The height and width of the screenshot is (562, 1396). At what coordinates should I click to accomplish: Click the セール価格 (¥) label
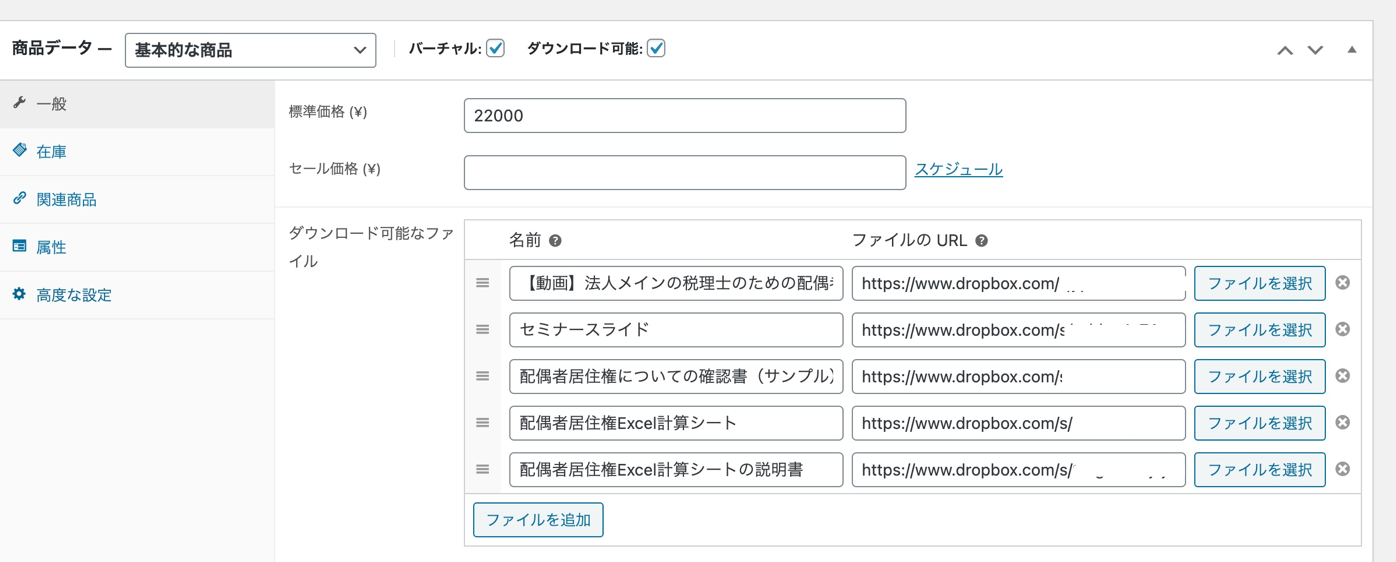335,169
